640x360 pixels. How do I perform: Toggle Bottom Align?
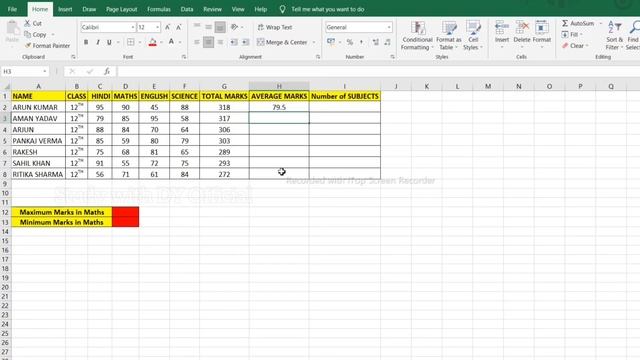pyautogui.click(x=220, y=27)
